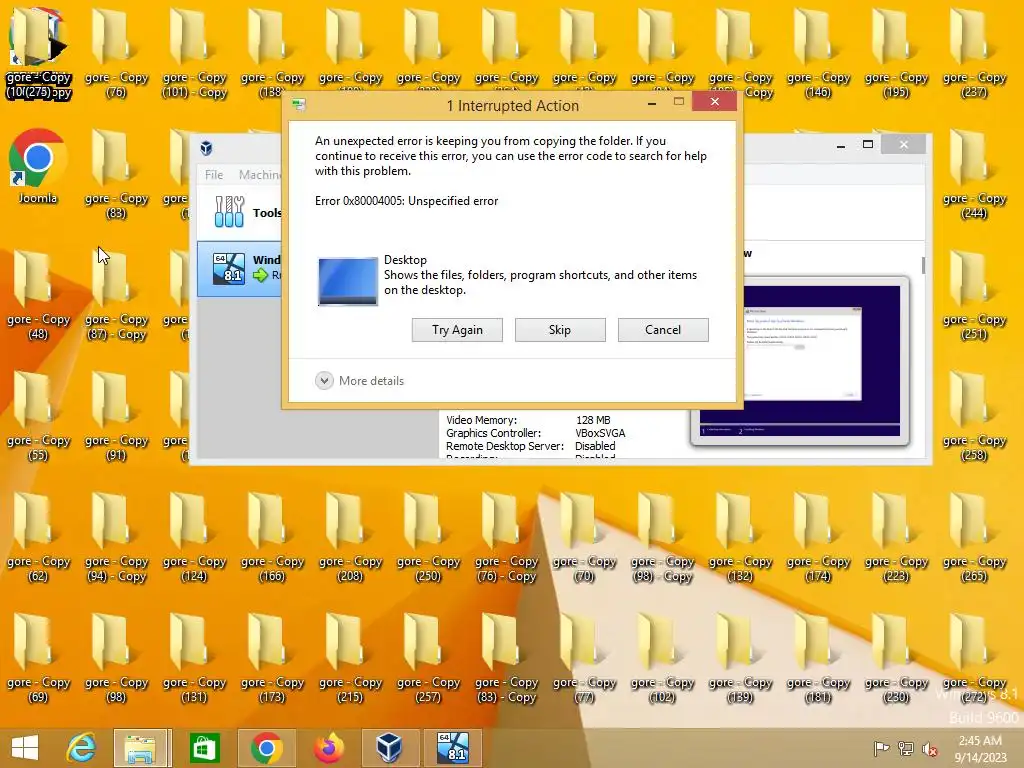Screen dimensions: 1024x768
Task: Click Try Again in the error dialog
Action: click(457, 330)
